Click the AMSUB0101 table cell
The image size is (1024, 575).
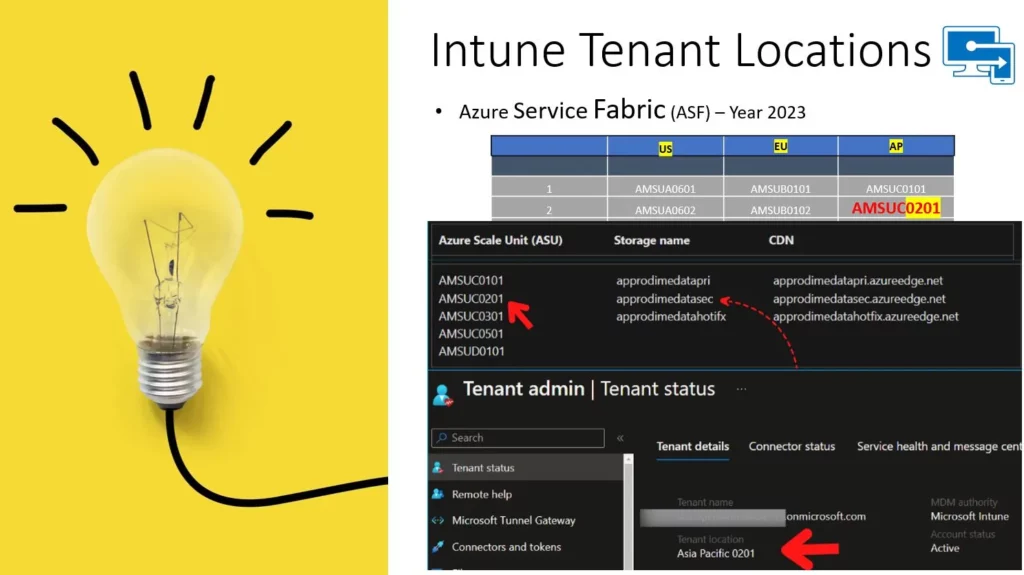pyautogui.click(x=780, y=189)
